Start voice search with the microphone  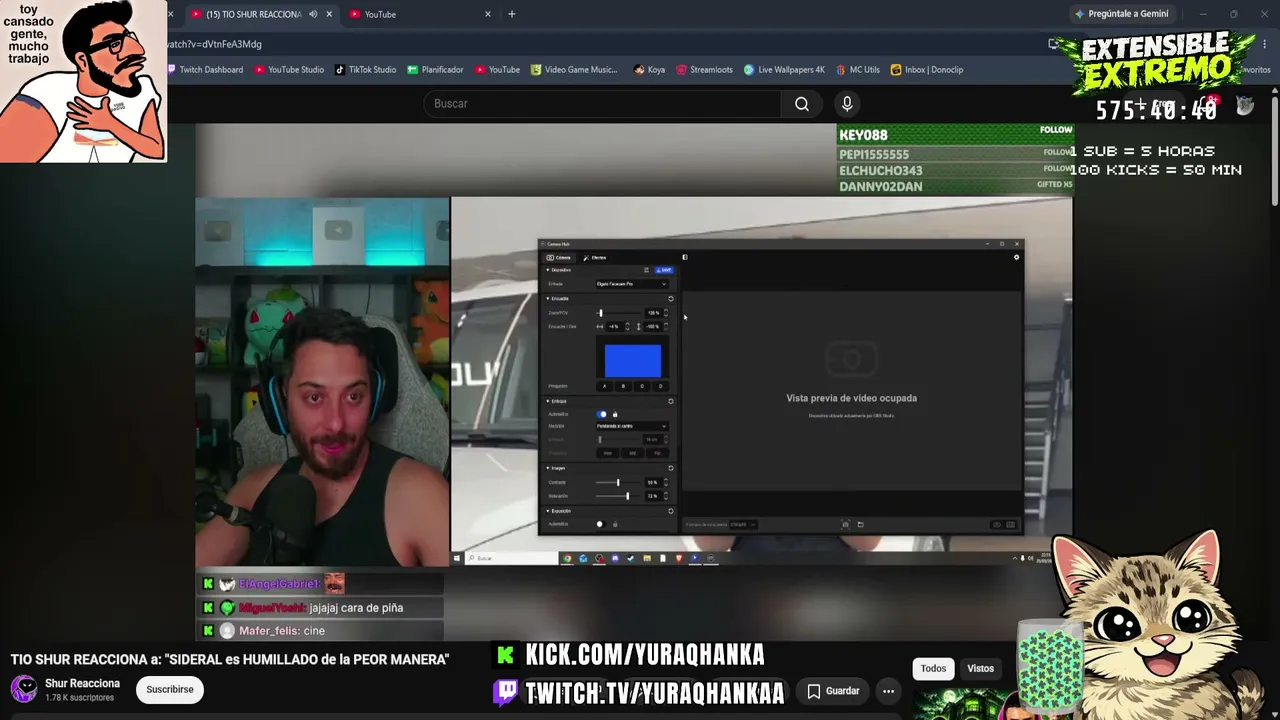click(847, 104)
